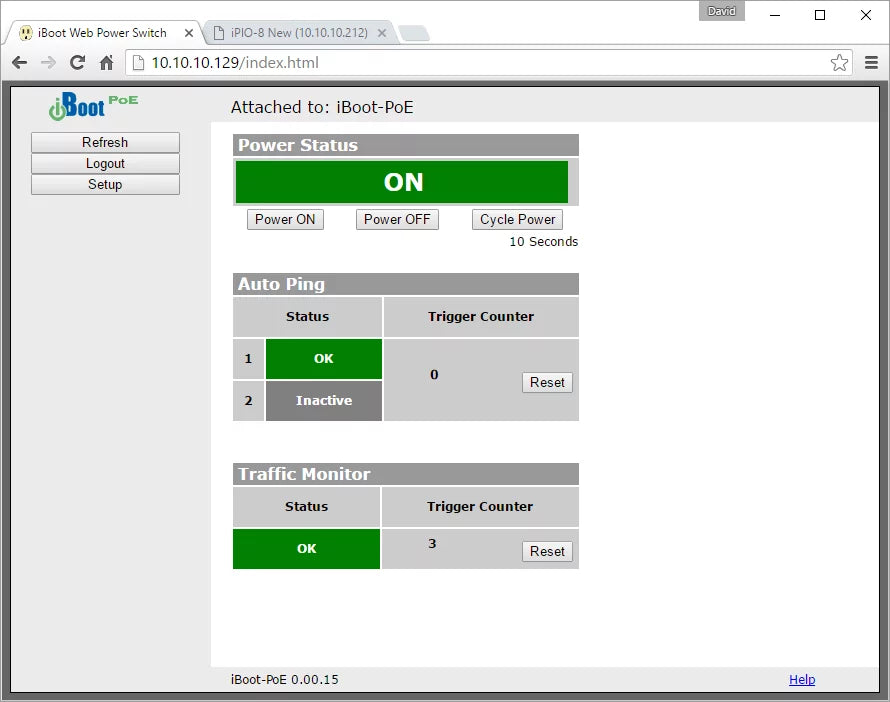Click the Auto Ping 1 OK status cell
890x702 pixels.
324,359
